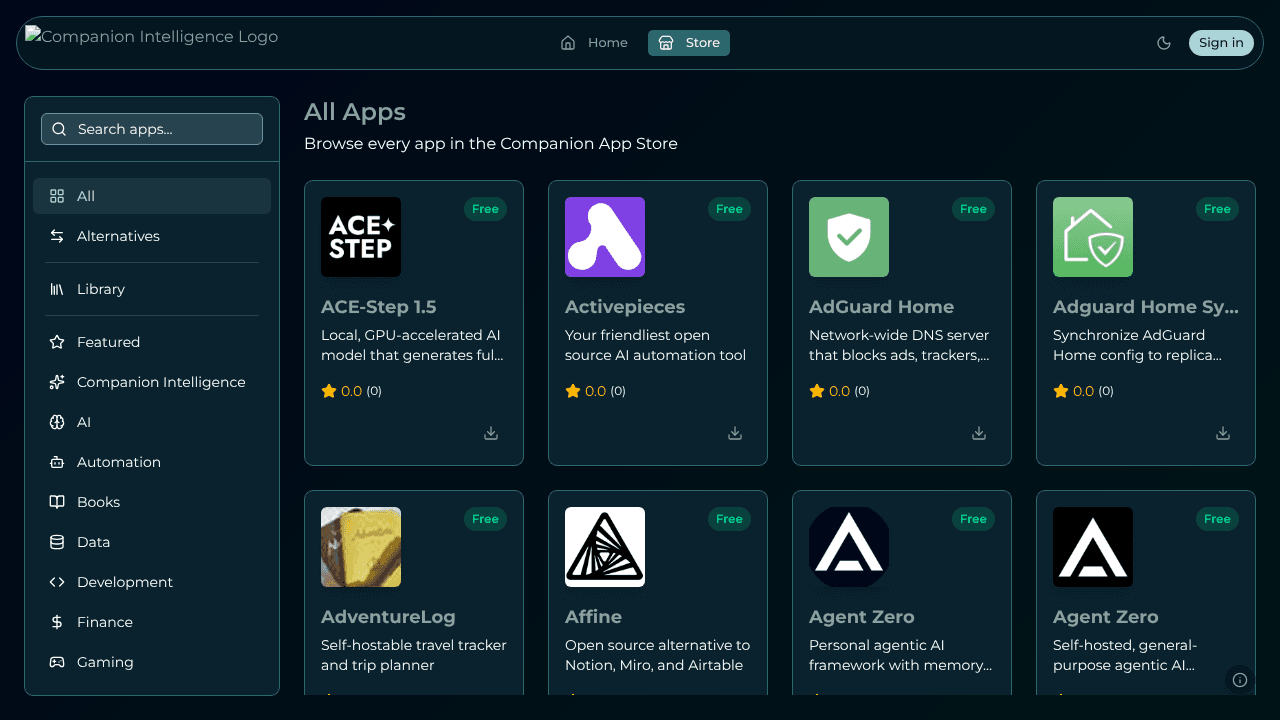Browse the Books category
The width and height of the screenshot is (1280, 720).
click(152, 502)
